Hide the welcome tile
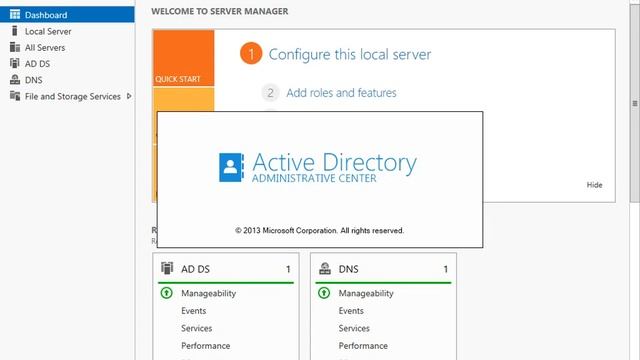The image size is (640, 360). (x=594, y=185)
